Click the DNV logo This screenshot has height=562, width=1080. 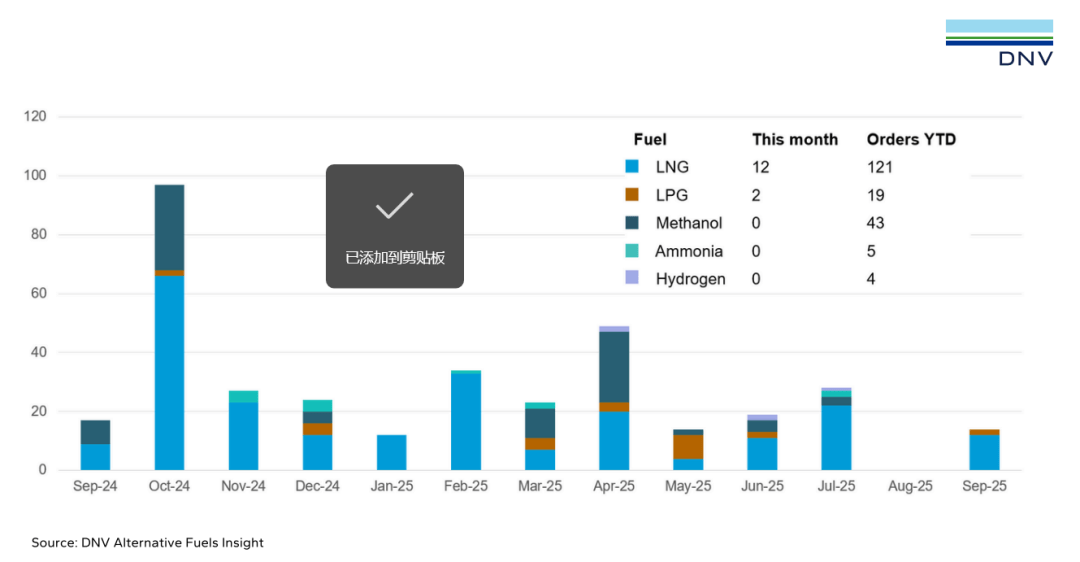click(x=999, y=42)
